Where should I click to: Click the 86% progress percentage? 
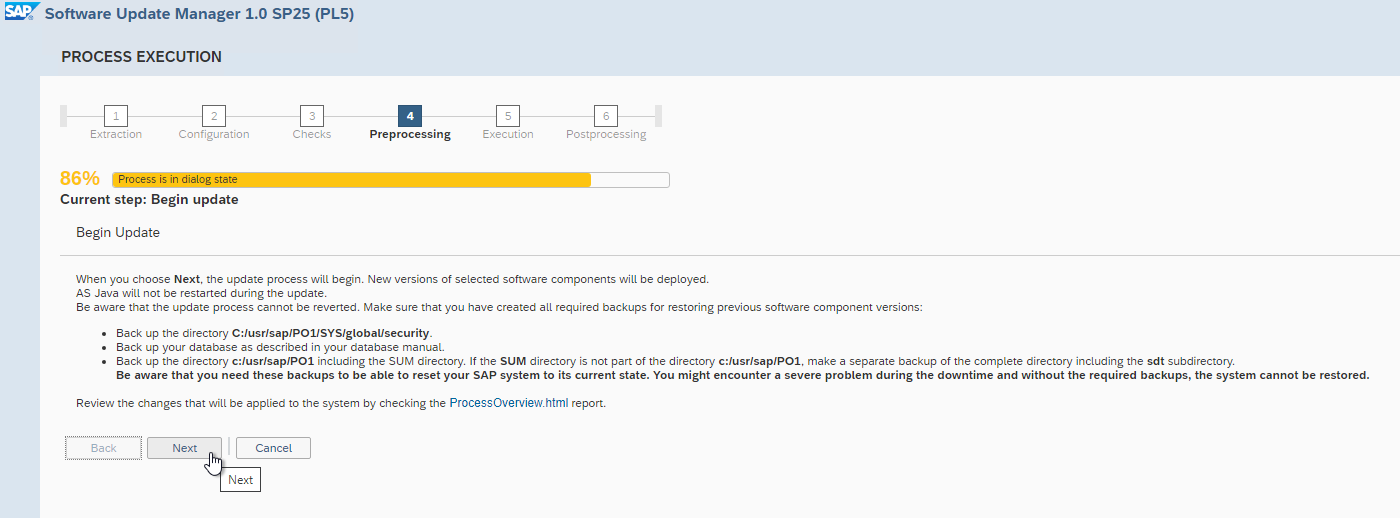click(80, 179)
